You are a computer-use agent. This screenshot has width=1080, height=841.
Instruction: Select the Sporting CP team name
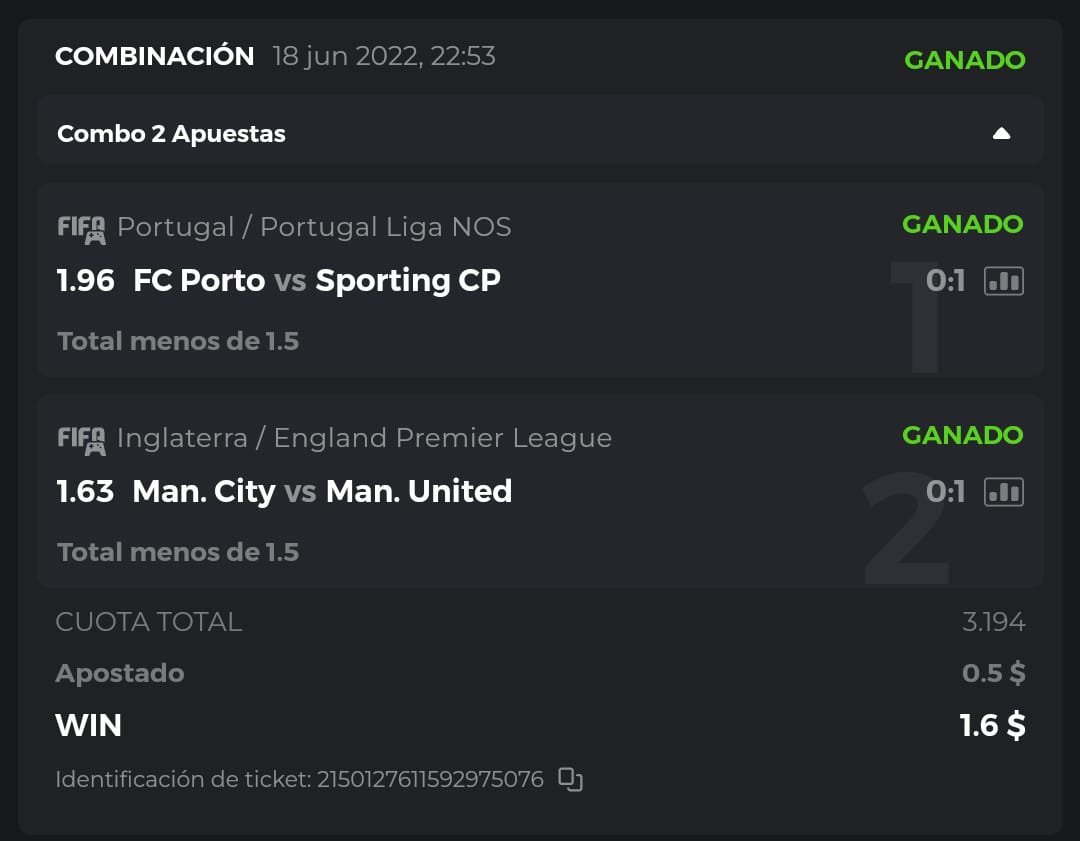(408, 281)
